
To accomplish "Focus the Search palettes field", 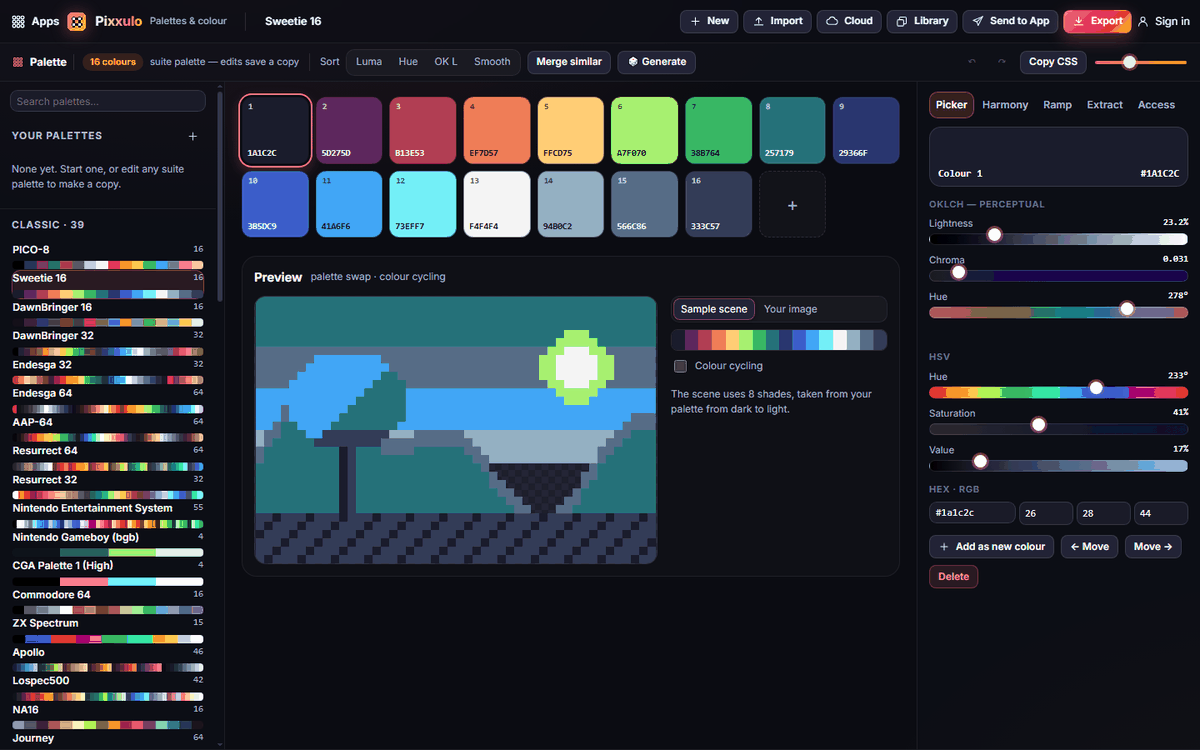I will point(109,101).
